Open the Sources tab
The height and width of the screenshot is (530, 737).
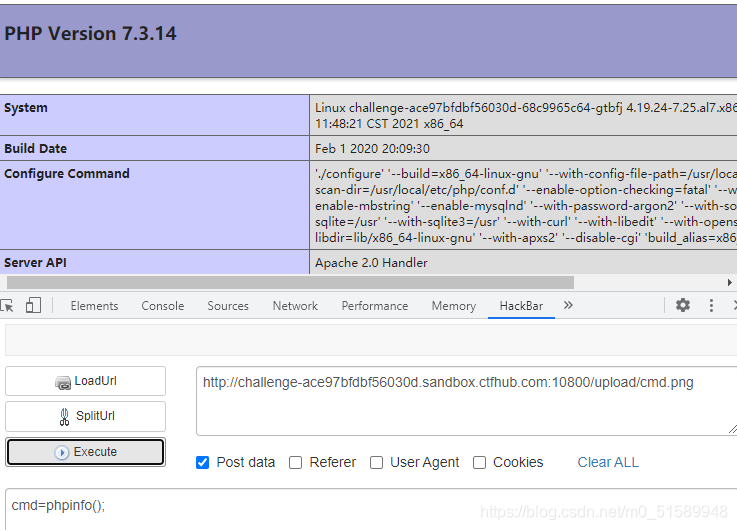point(228,306)
